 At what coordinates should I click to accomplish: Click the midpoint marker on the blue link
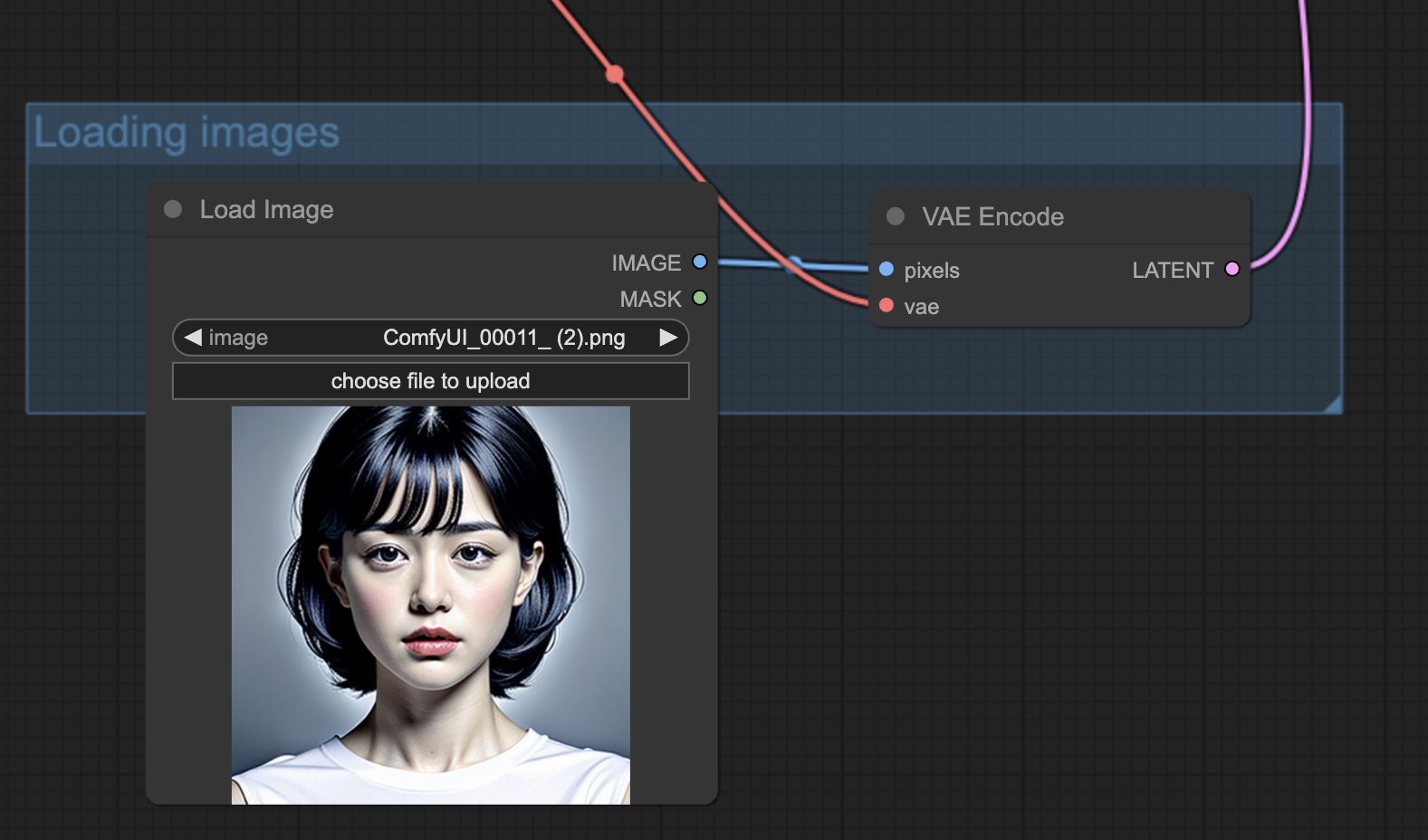(794, 263)
